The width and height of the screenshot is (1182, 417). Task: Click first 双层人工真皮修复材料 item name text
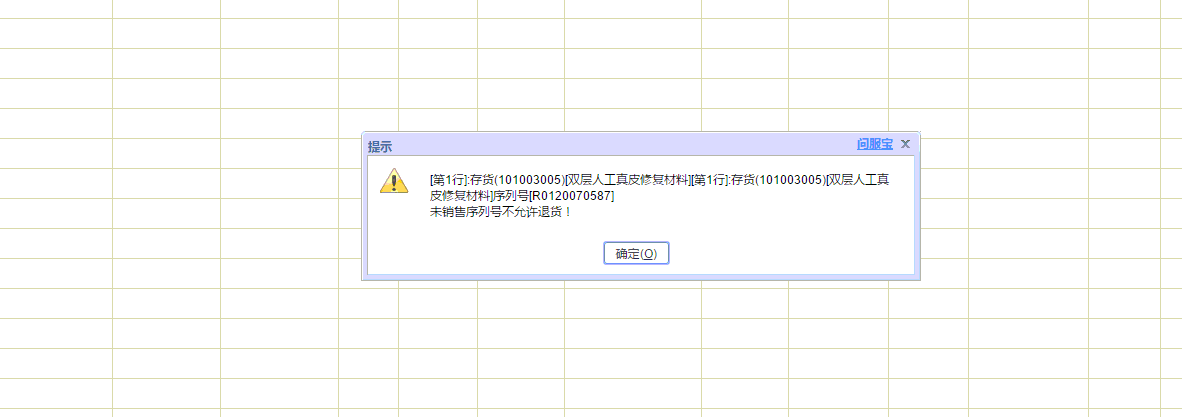628,179
